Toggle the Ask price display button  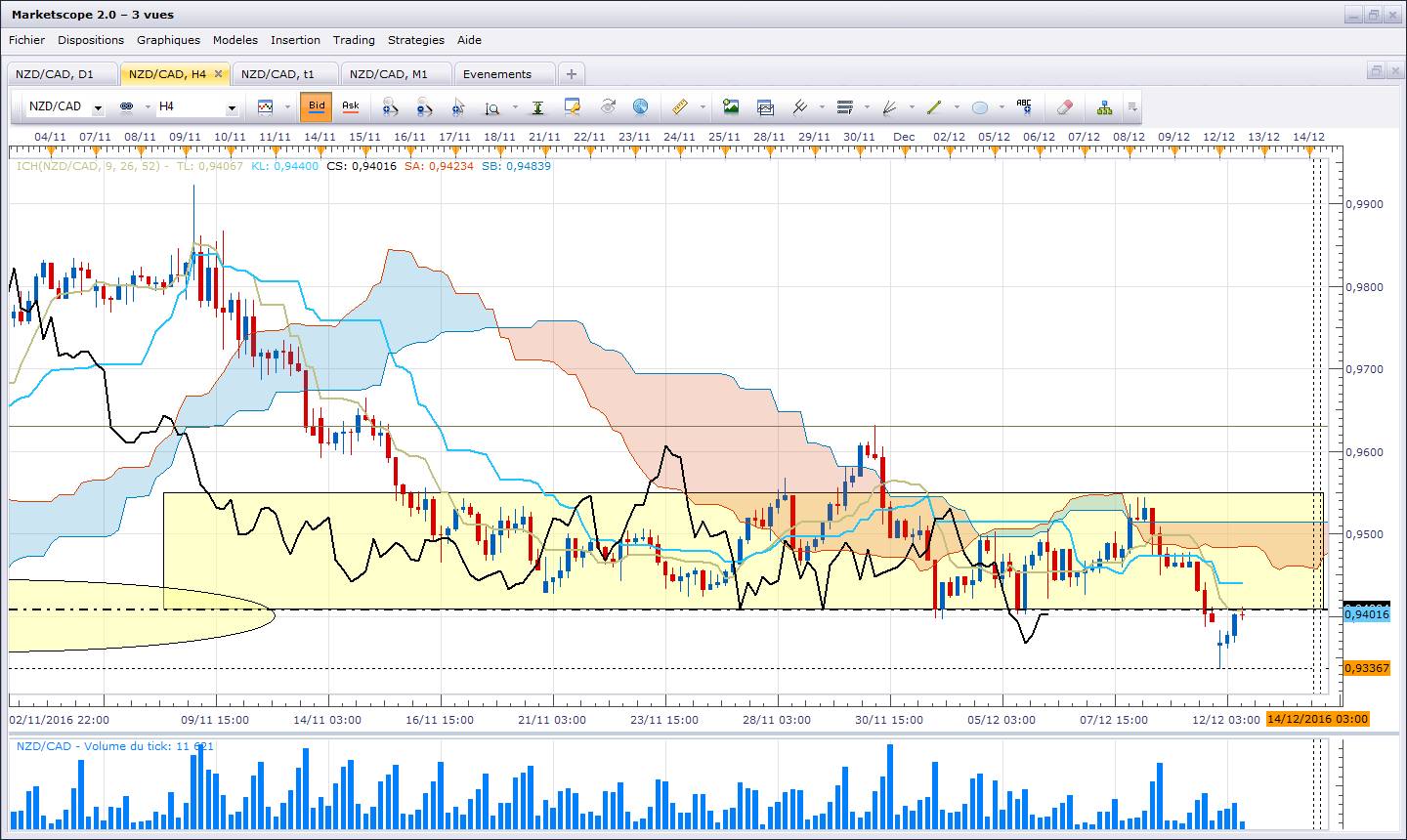(351, 106)
